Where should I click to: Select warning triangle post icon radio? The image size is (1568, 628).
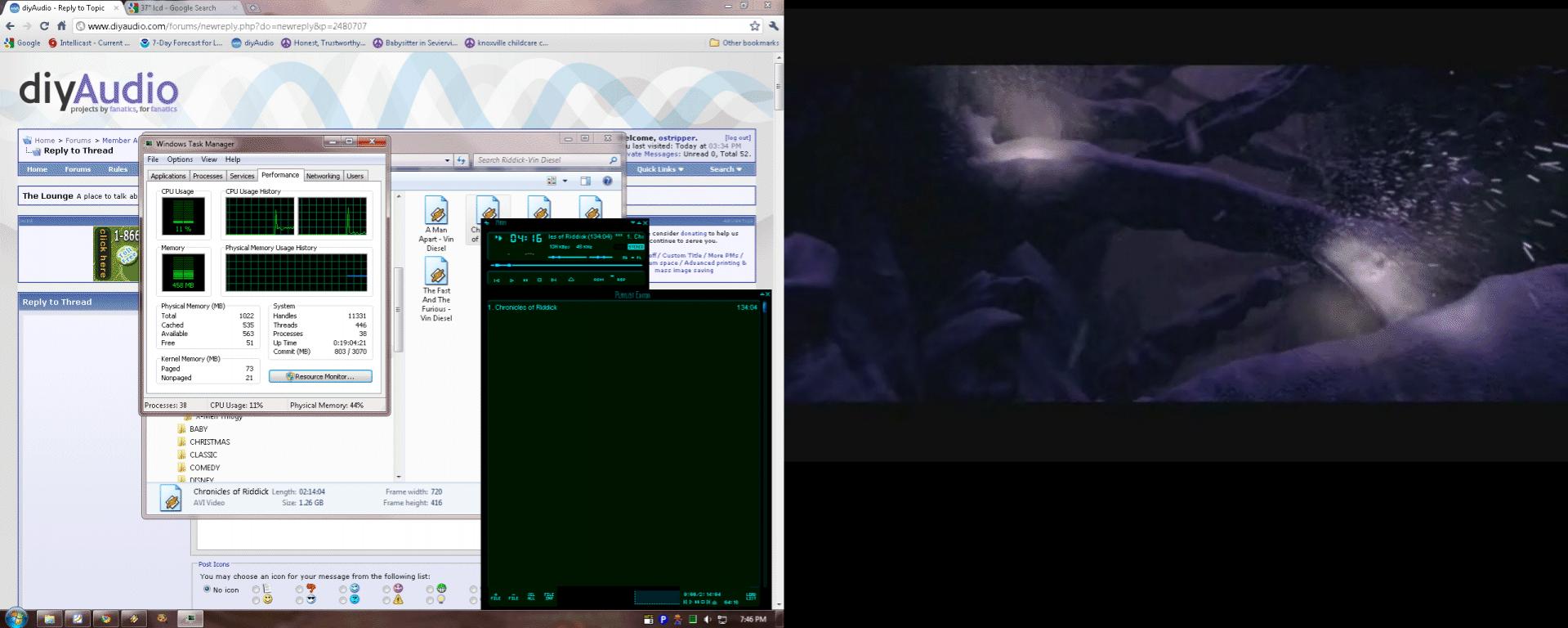click(386, 600)
